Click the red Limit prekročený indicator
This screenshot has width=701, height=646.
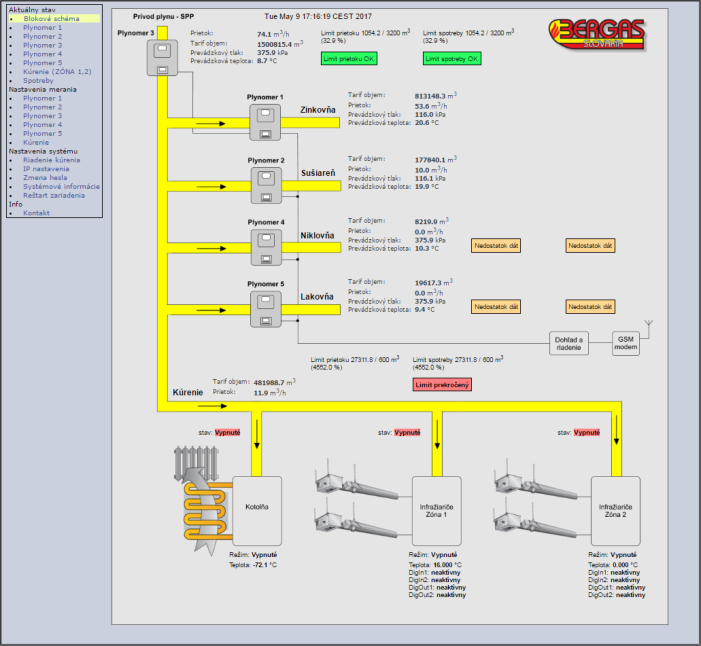(x=441, y=384)
